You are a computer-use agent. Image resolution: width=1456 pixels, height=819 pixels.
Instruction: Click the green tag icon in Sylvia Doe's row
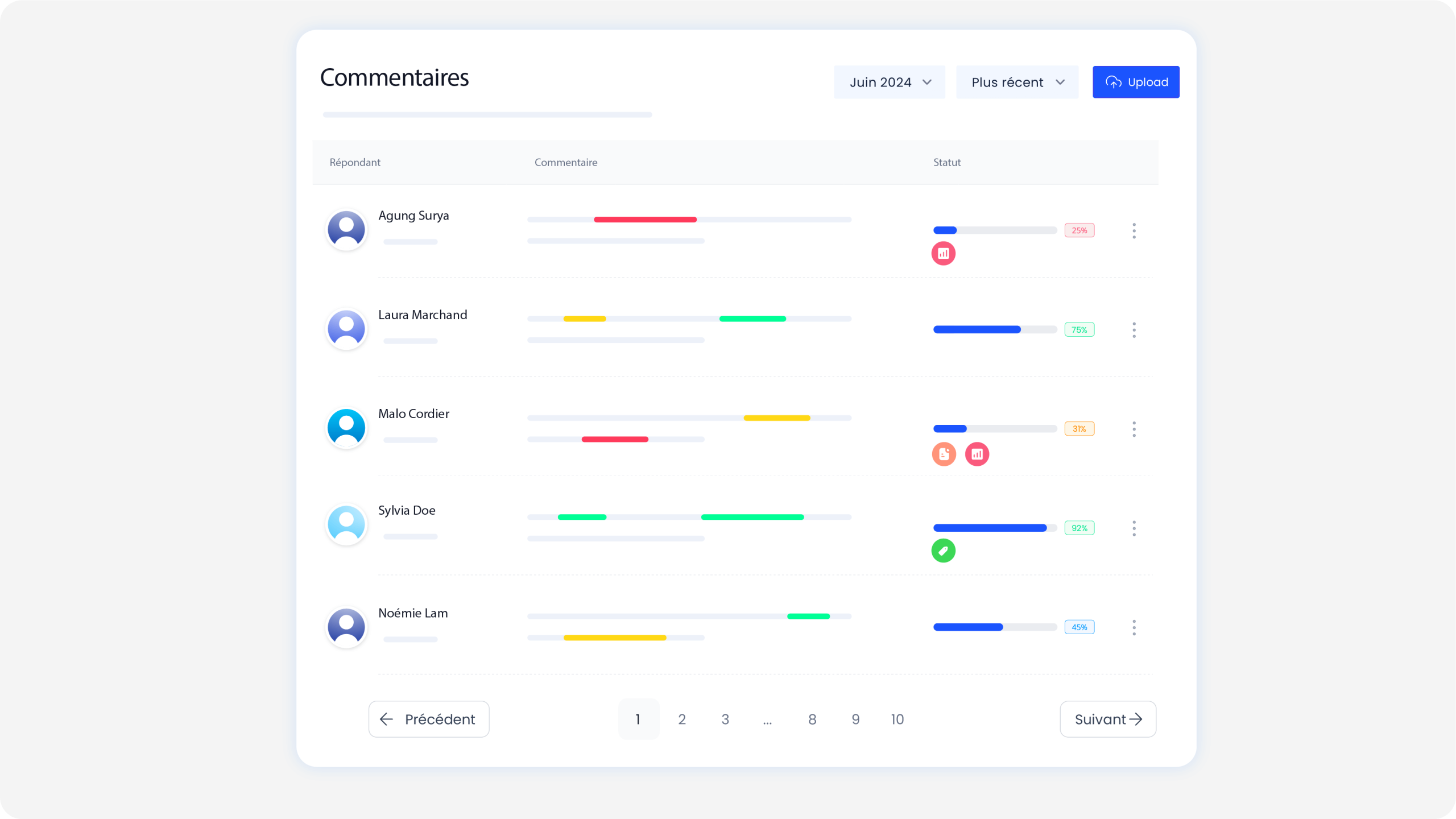943,551
